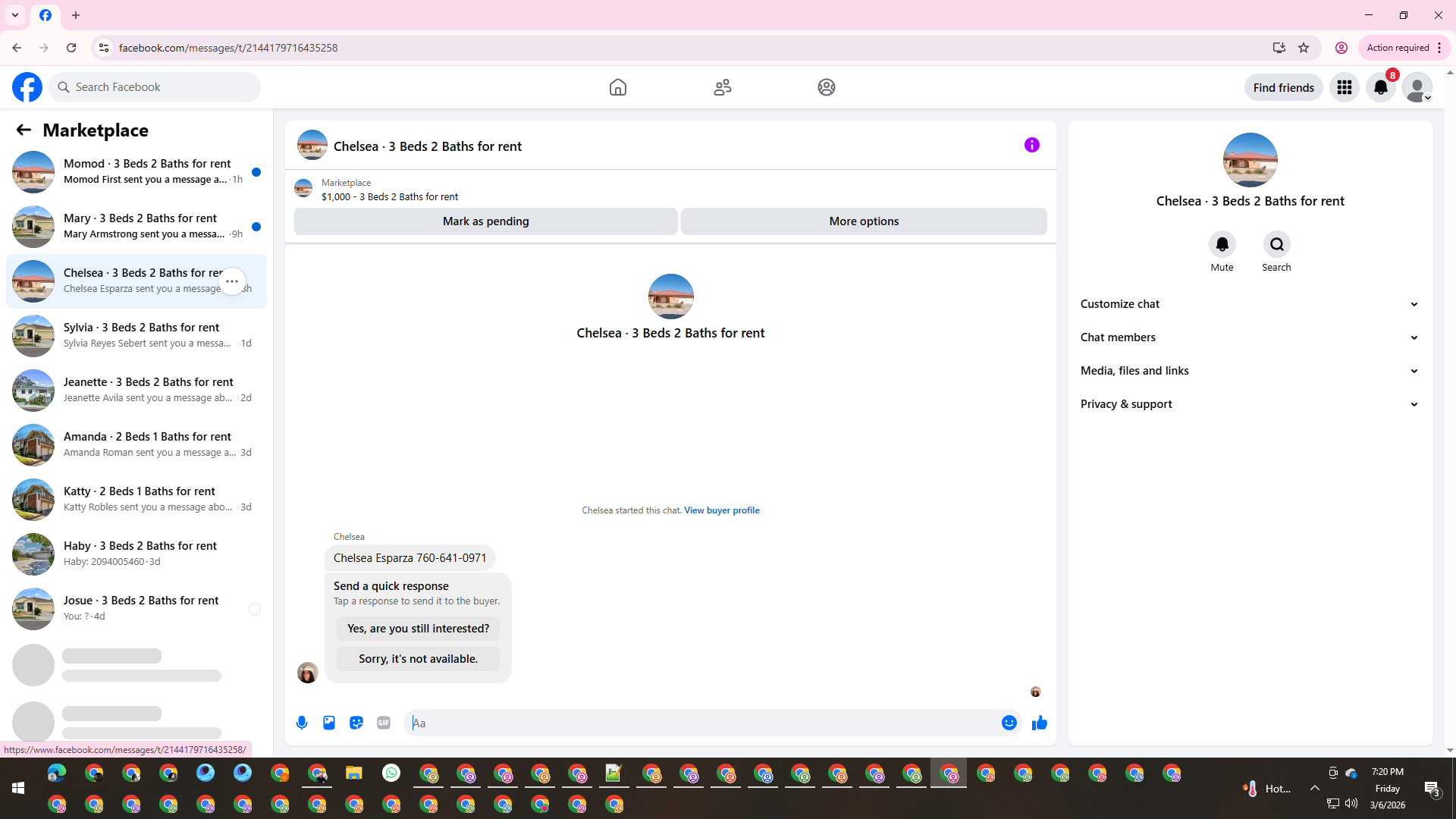
Task: Click the voice clip microphone icon
Action: (302, 723)
